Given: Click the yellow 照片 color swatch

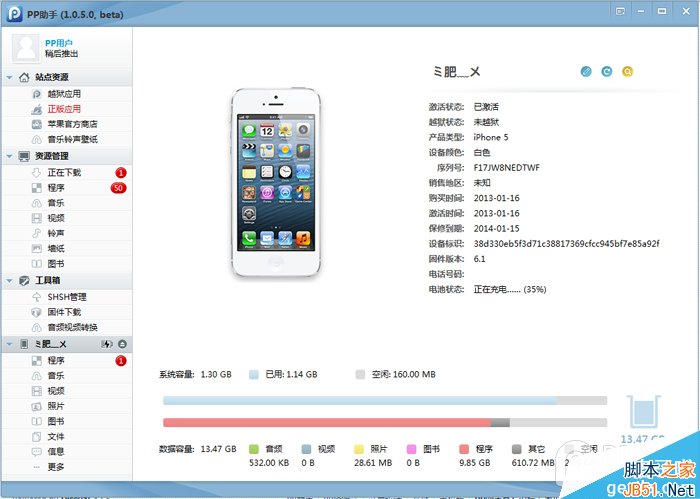Looking at the screenshot, I should point(359,449).
